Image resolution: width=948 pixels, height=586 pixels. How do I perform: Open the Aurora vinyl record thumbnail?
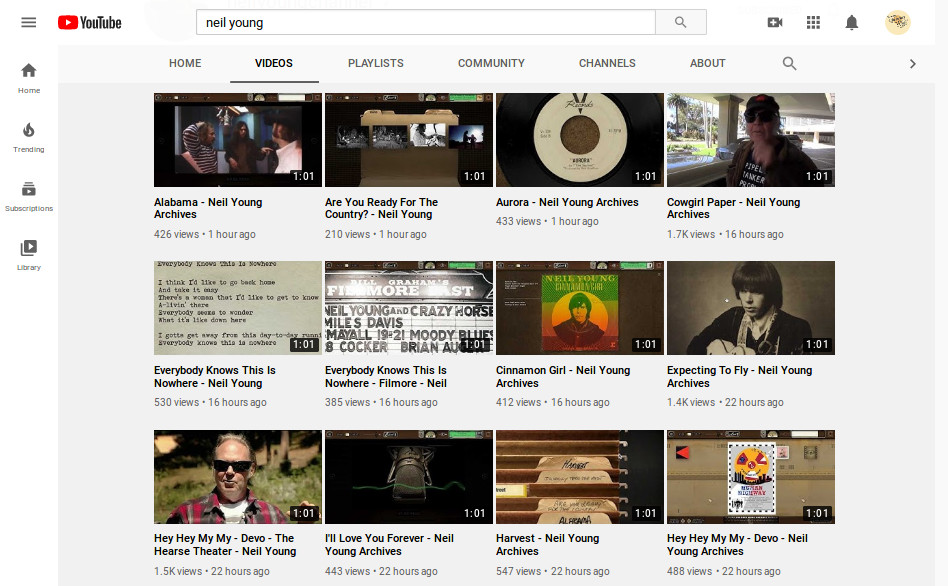click(x=580, y=140)
